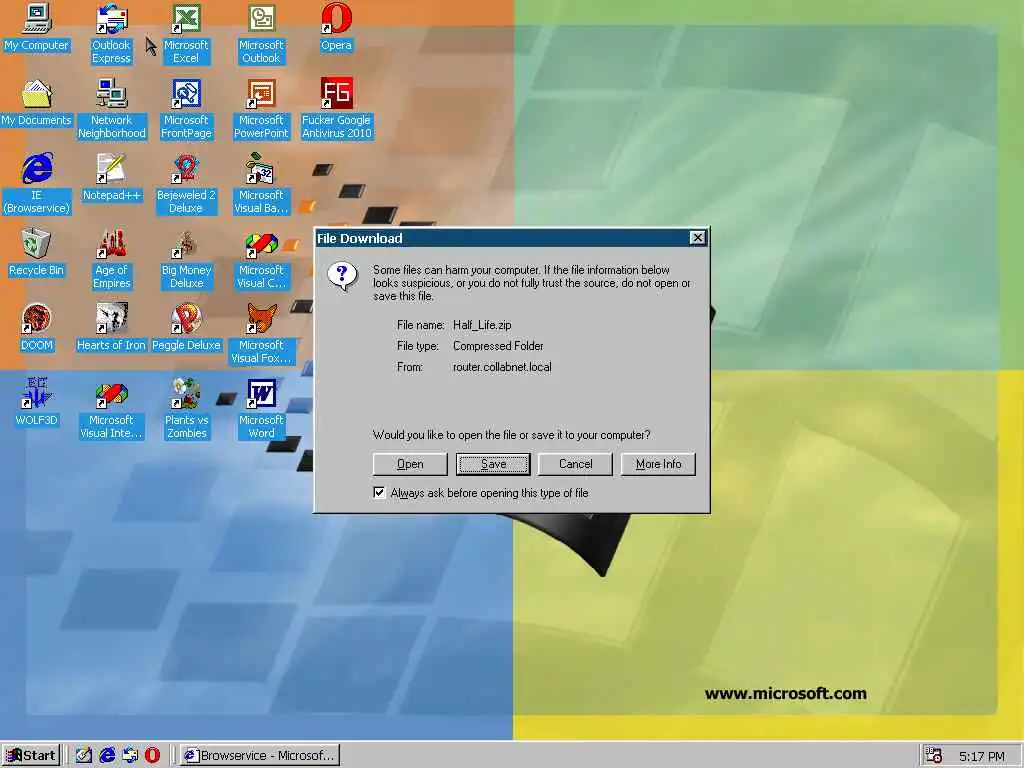
Task: Click the Compressed Folder file type text
Action: 498,346
